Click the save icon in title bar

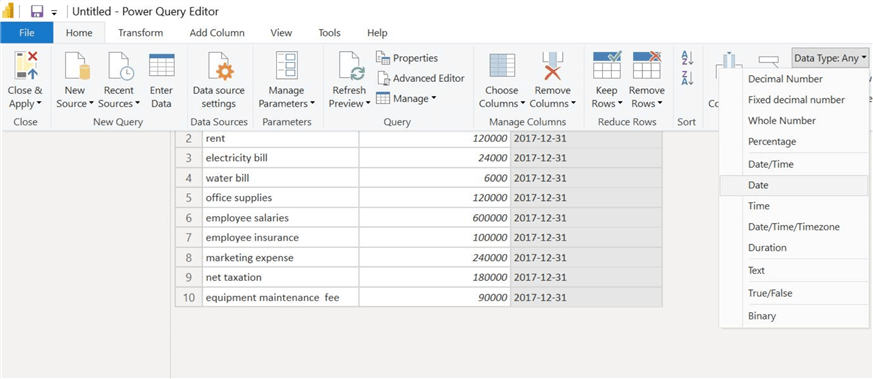click(x=37, y=11)
